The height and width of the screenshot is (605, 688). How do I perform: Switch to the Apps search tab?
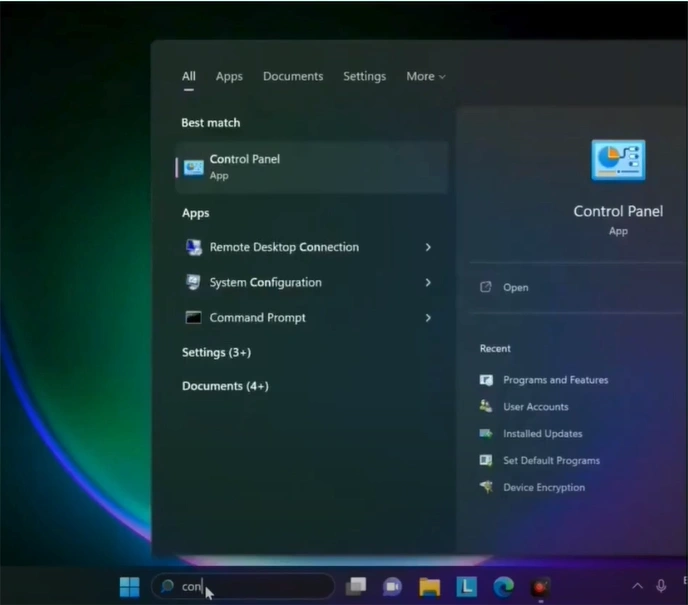(229, 77)
